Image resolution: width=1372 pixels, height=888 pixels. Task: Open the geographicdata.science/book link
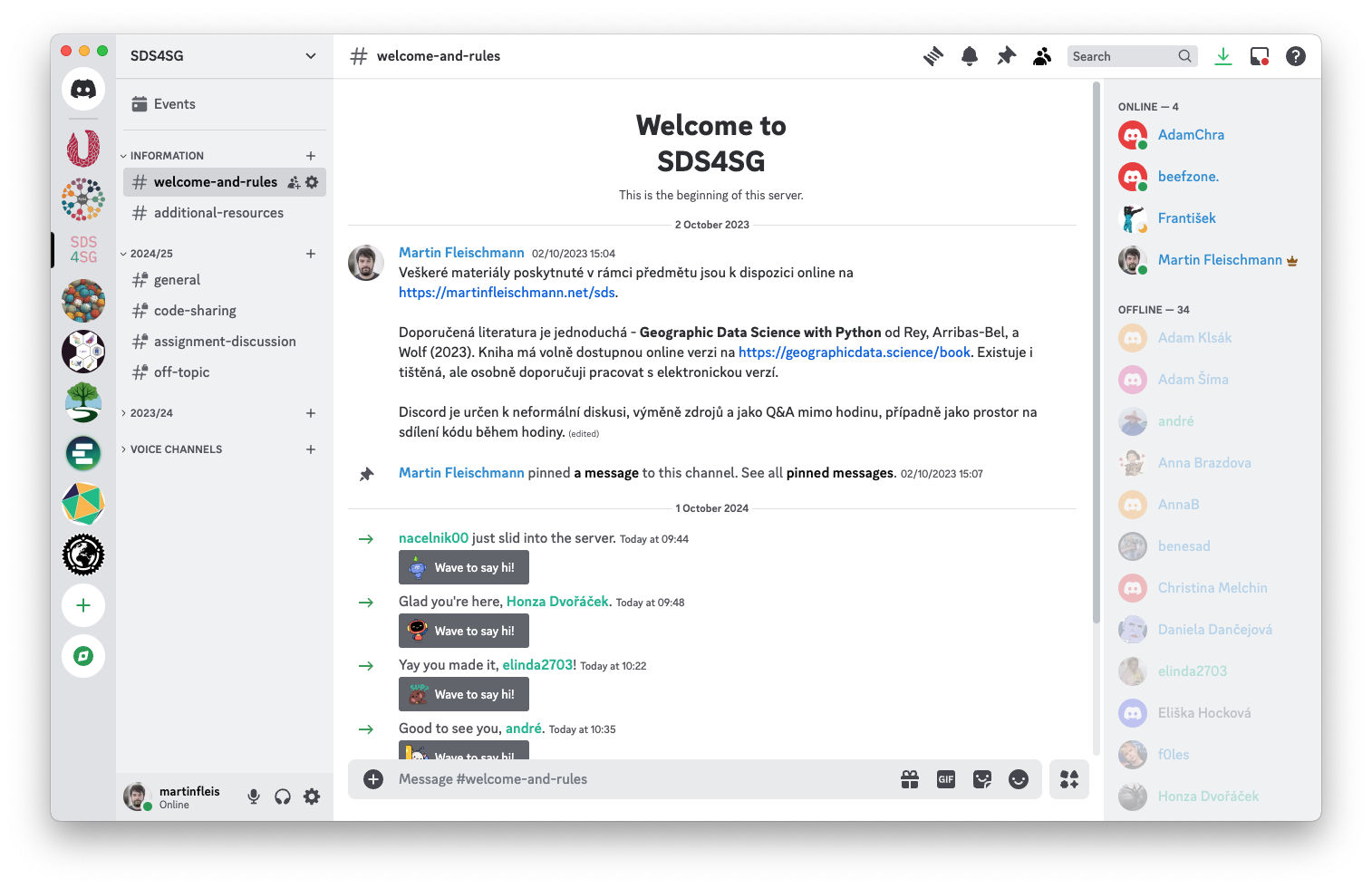(x=854, y=352)
